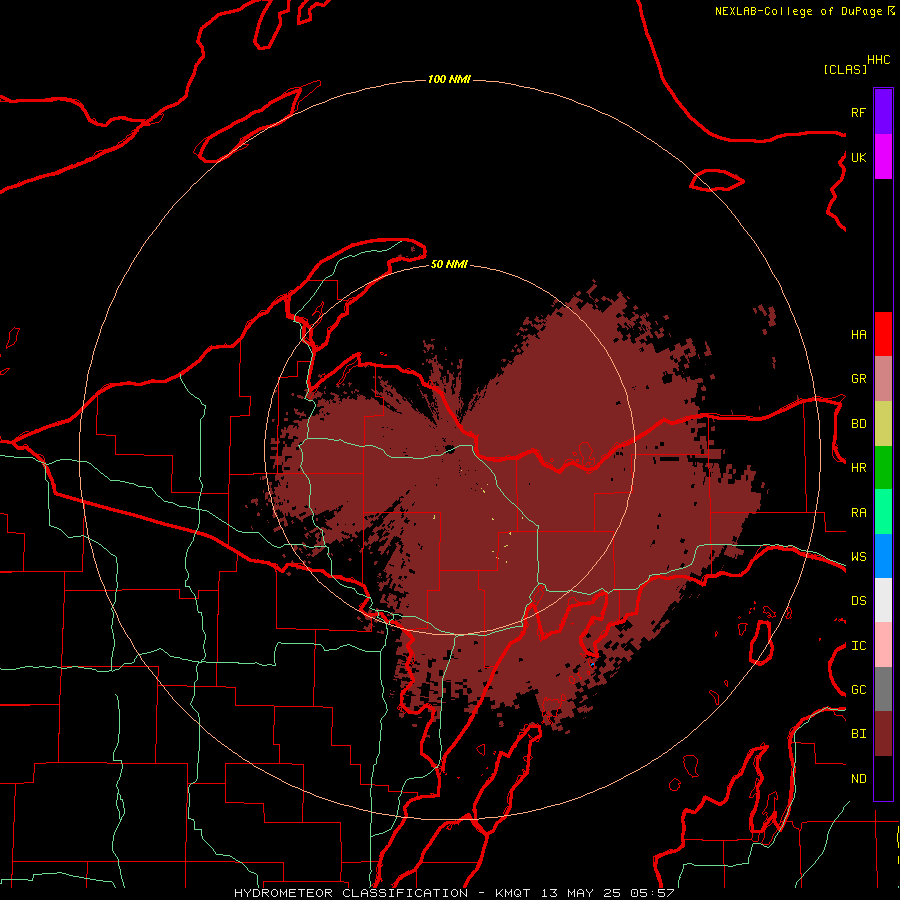The image size is (900, 900).
Task: Click the GC legend label
Action: point(858,689)
